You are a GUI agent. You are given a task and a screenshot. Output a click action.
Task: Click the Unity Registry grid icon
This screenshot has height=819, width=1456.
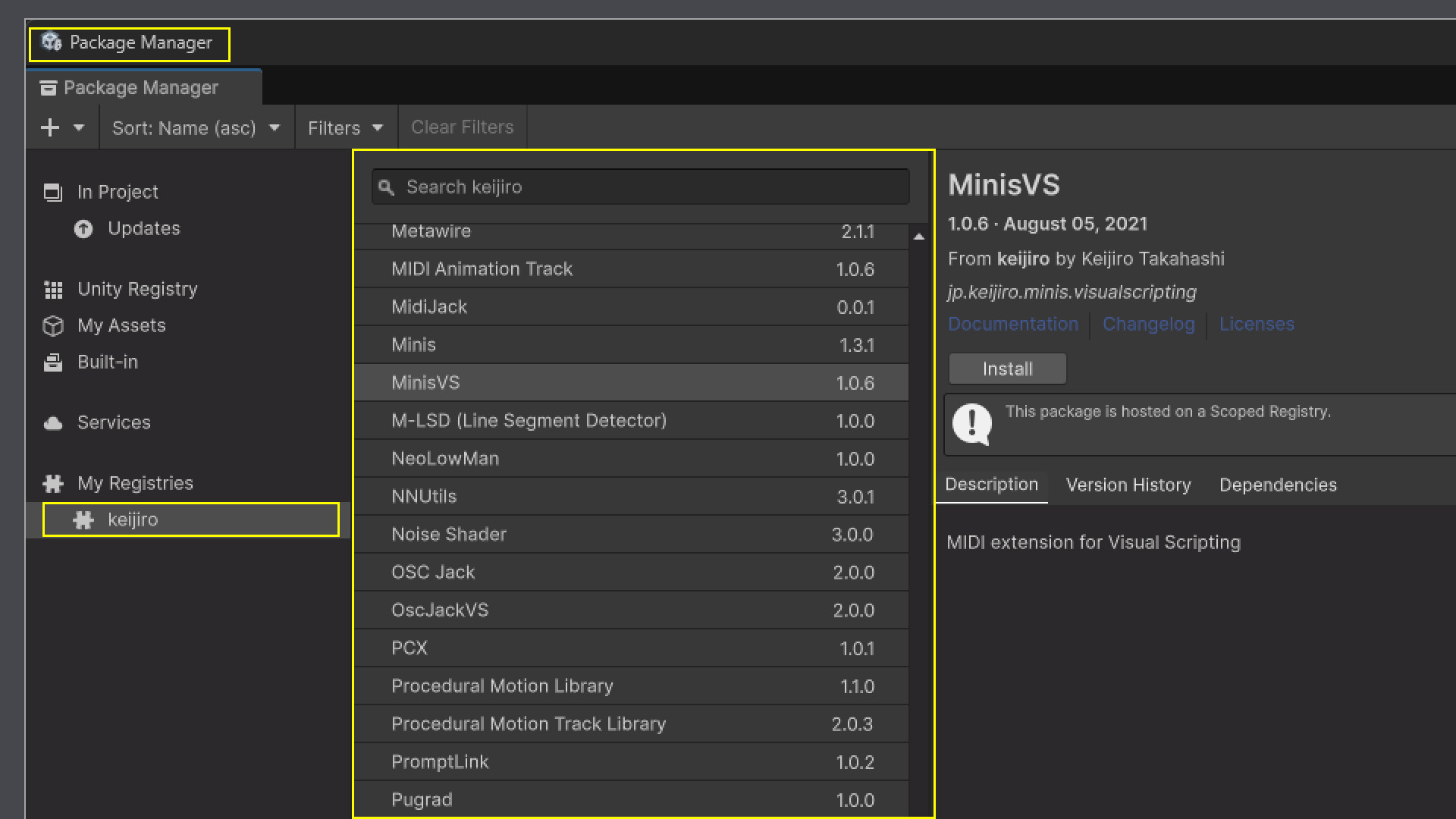(x=53, y=290)
